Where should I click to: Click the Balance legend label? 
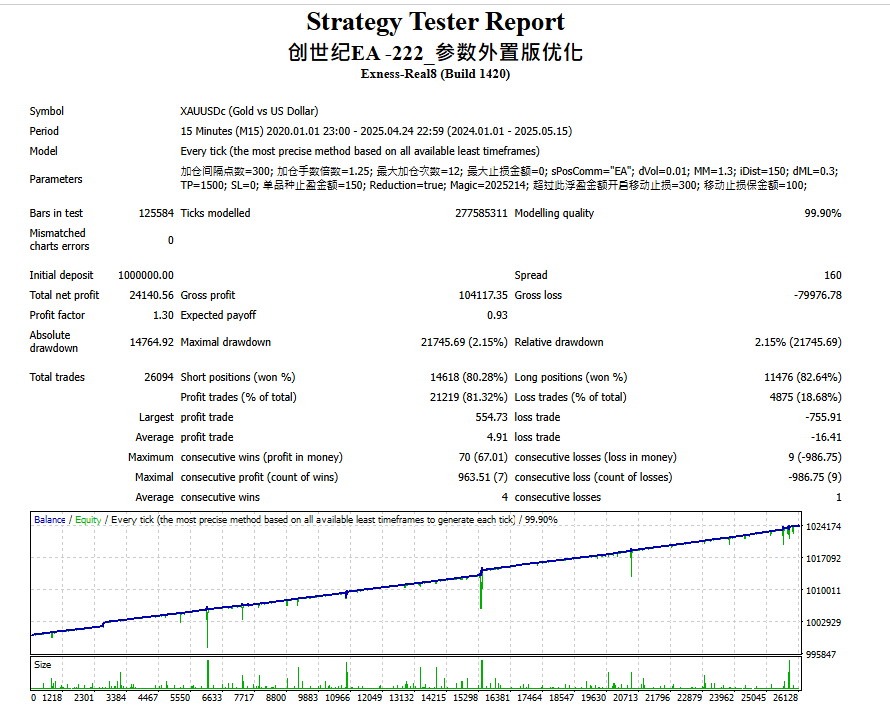(49, 519)
